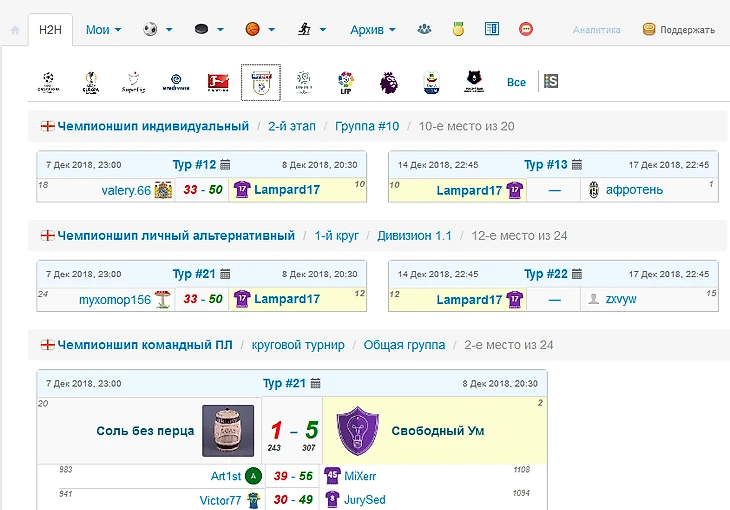The width and height of the screenshot is (730, 510).
Task: Open the Архив dropdown menu
Action: coord(373,30)
